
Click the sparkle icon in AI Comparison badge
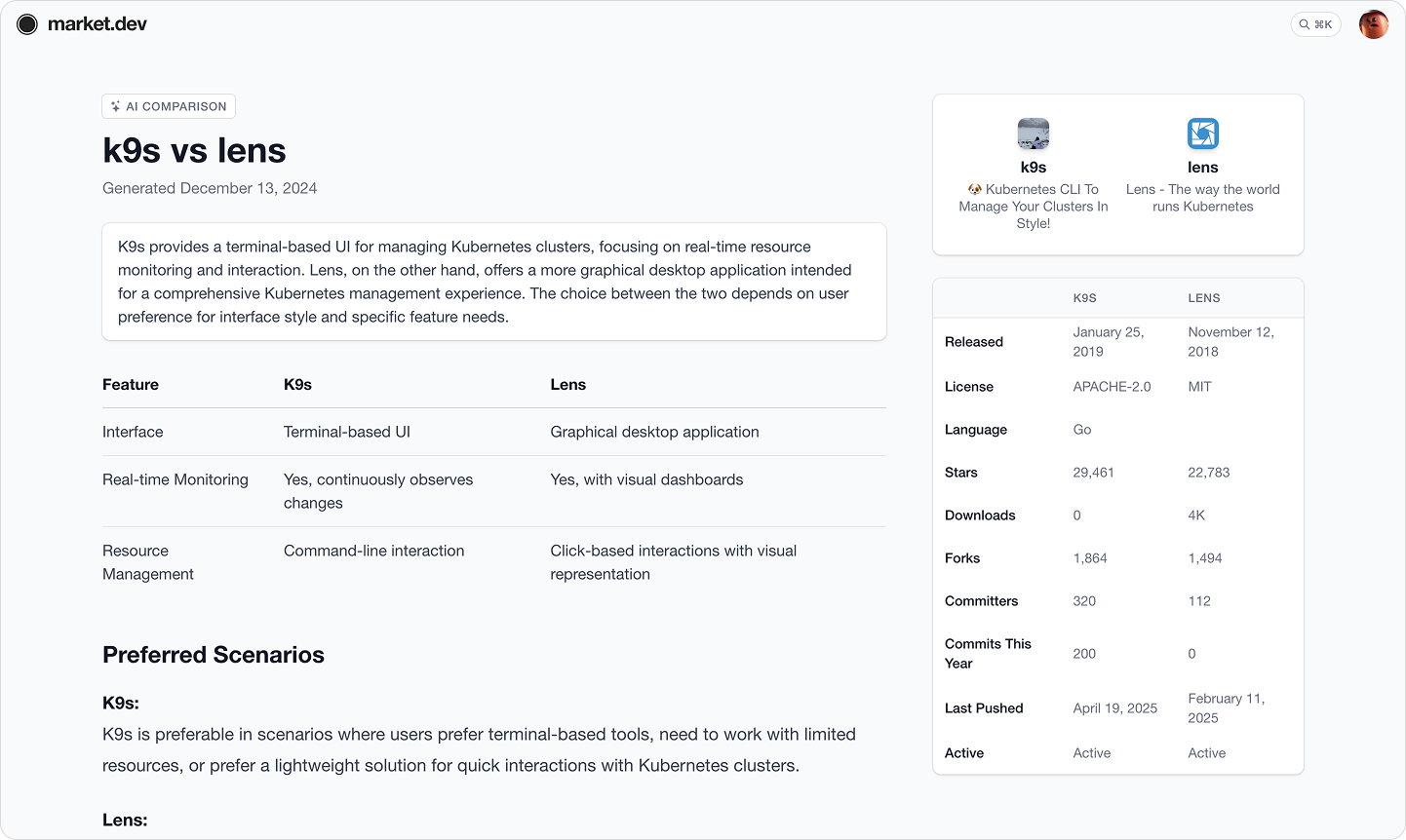[116, 106]
